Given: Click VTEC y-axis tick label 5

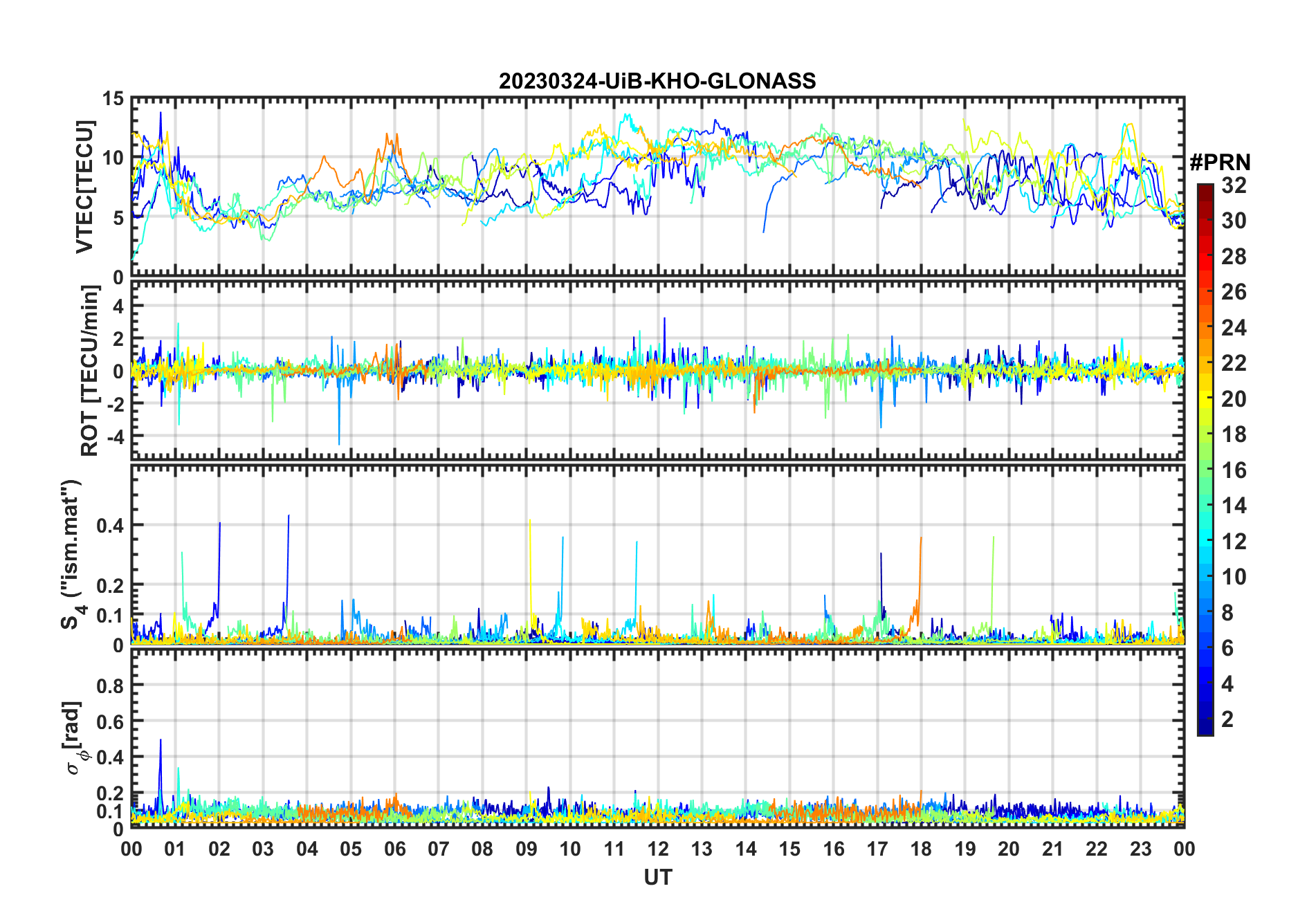Looking at the screenshot, I should 118,218.
